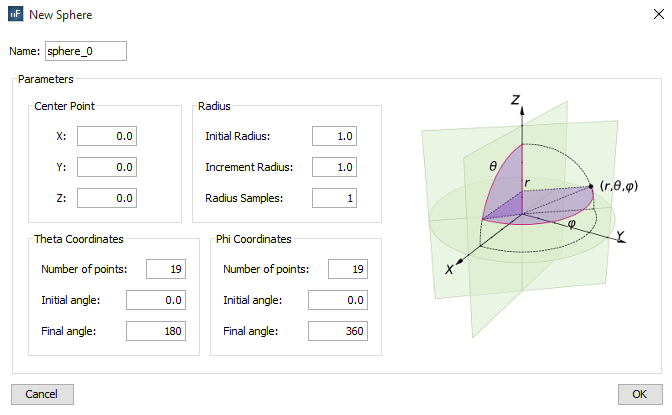Focus Phi Final angle input
672x415 pixels.
[x=339, y=331]
